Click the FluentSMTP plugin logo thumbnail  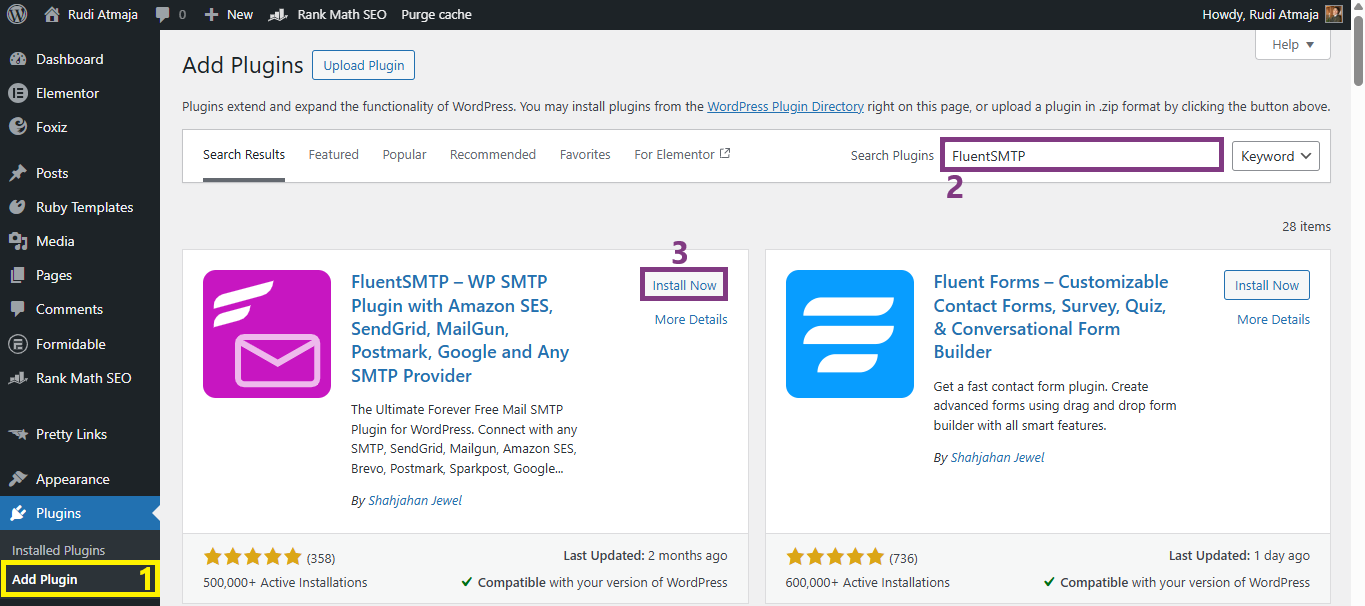[x=267, y=334]
